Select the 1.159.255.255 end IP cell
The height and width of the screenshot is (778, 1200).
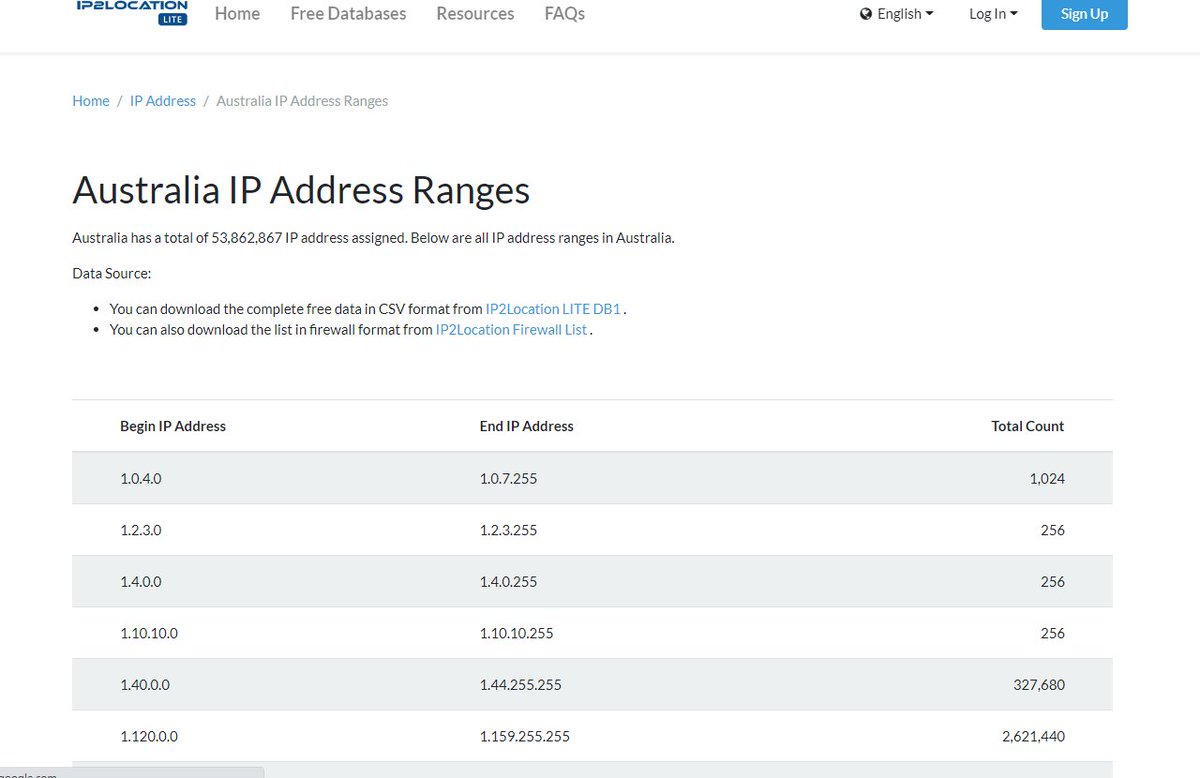pos(524,737)
